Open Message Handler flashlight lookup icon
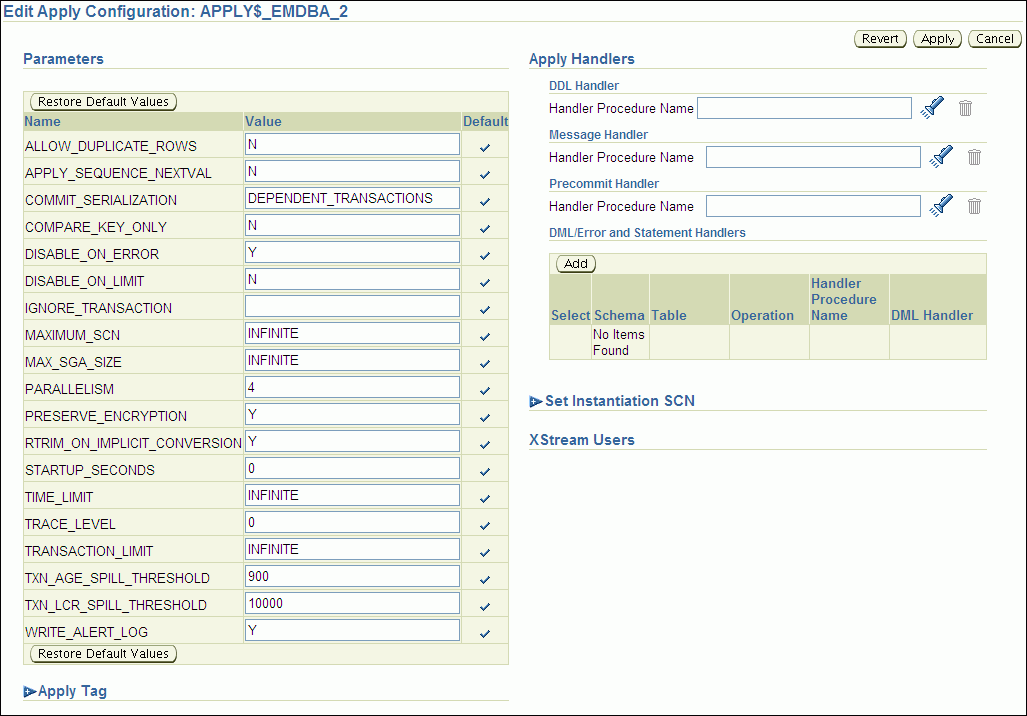Viewport: 1027px width, 716px height. pyautogui.click(x=941, y=157)
